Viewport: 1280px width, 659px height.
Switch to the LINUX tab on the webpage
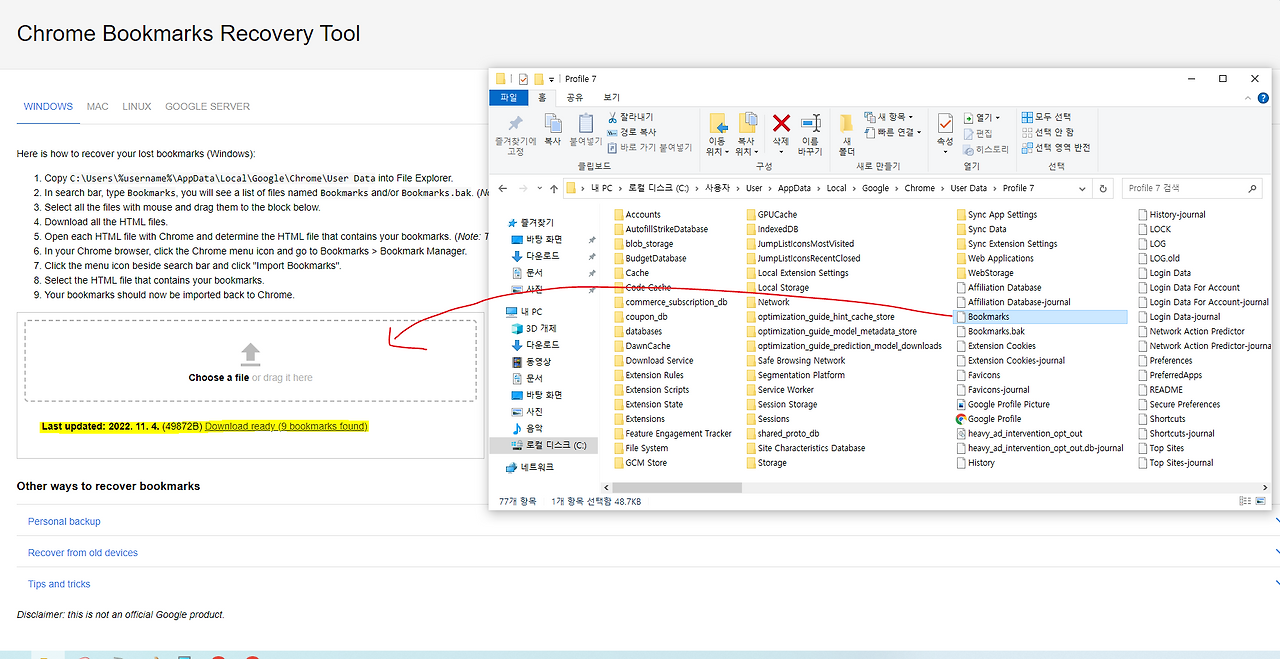pyautogui.click(x=137, y=106)
